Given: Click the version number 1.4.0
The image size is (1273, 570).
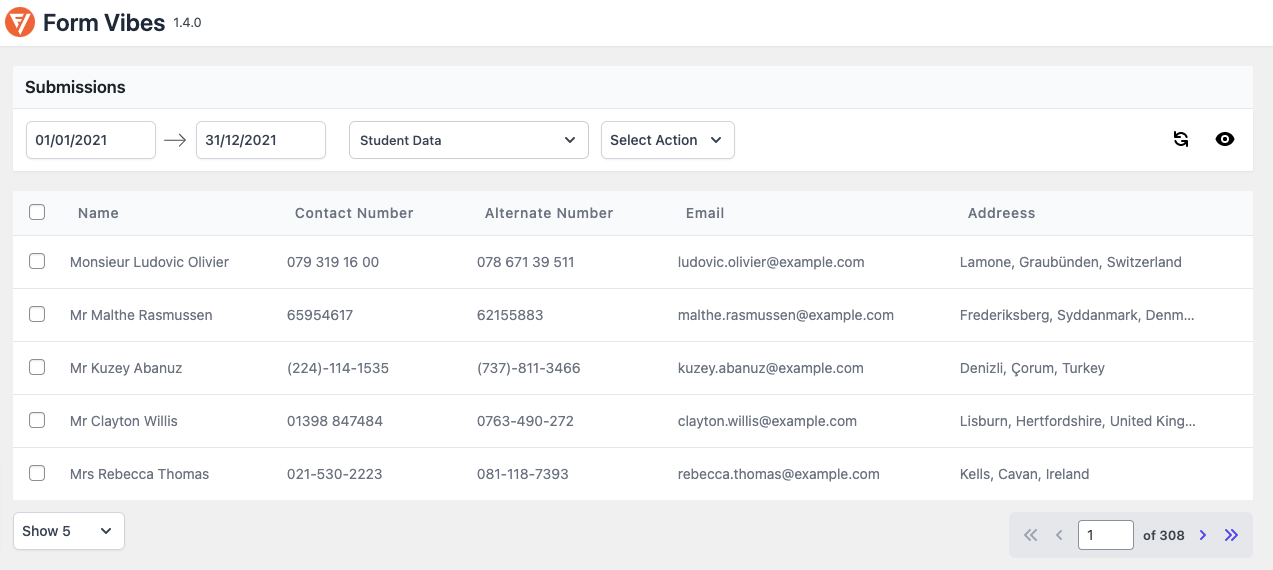Looking at the screenshot, I should [187, 22].
